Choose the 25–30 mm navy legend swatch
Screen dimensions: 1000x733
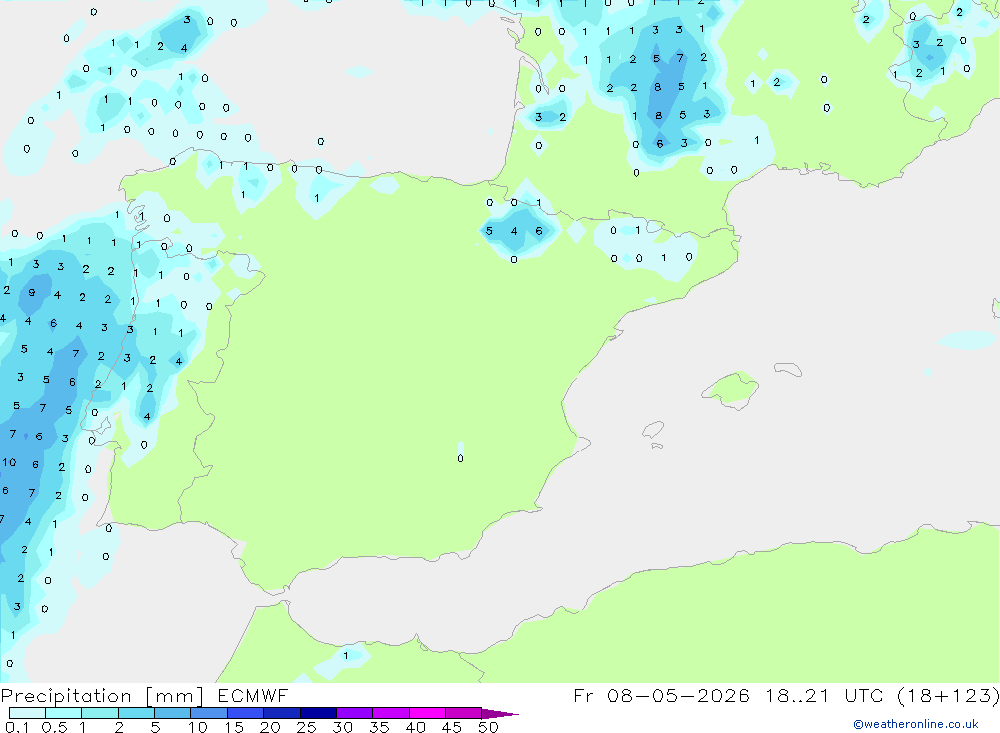point(318,713)
